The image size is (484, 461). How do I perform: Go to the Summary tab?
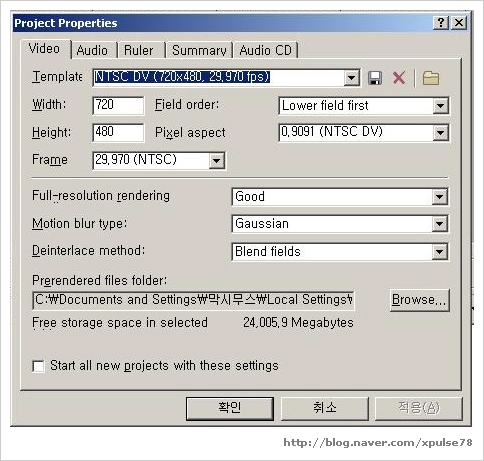pos(199,51)
